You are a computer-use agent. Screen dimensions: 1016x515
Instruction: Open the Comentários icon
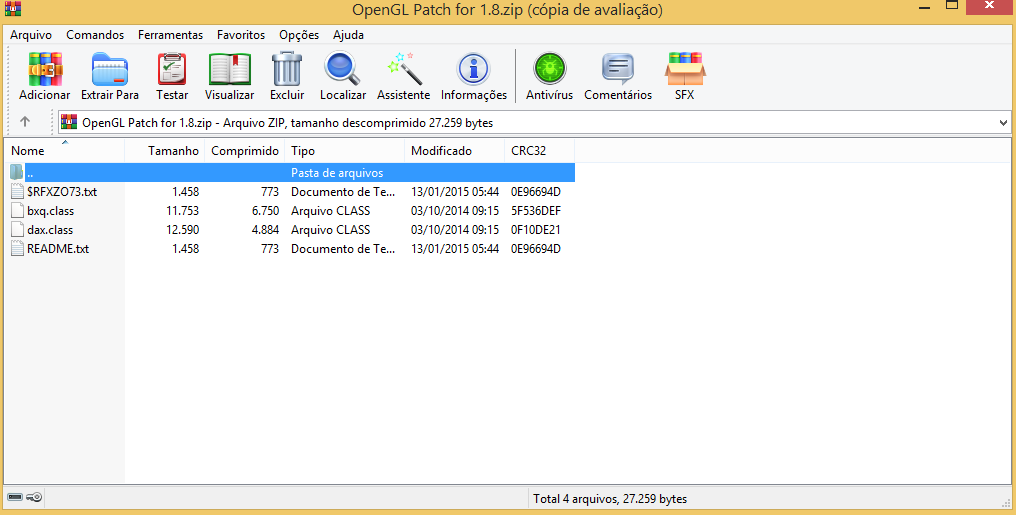coord(618,69)
